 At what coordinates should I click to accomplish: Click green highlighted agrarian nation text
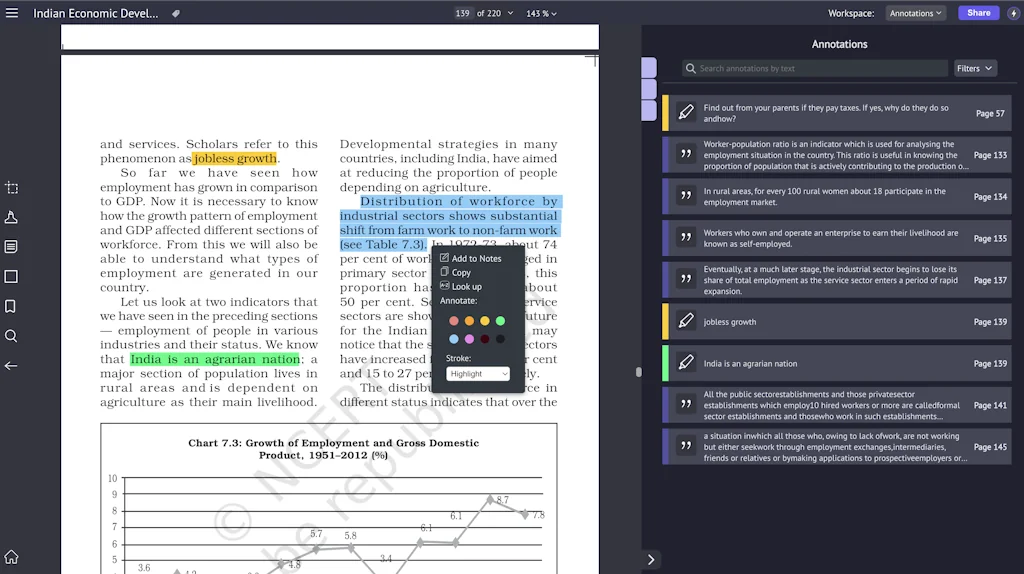tap(215, 359)
